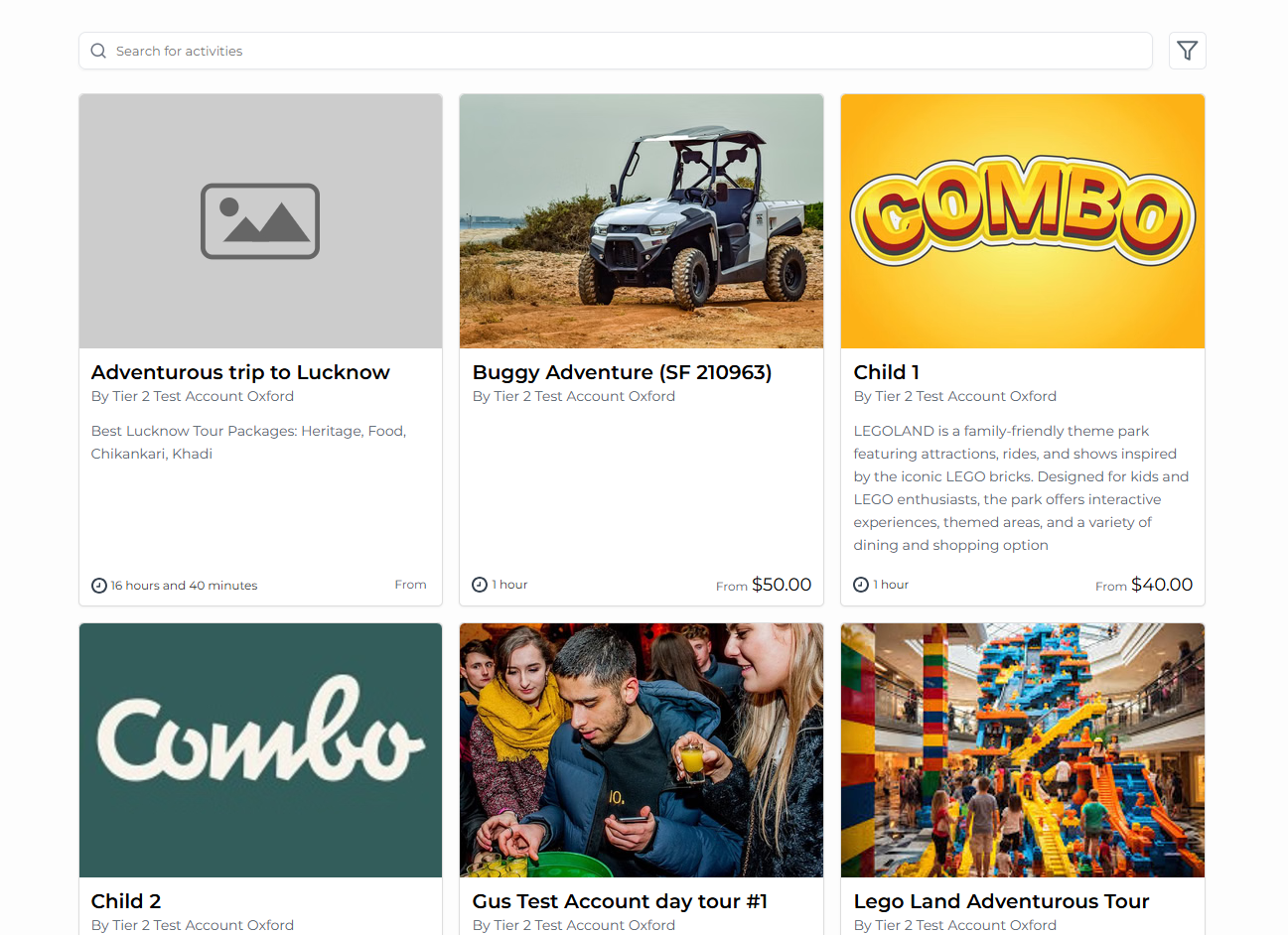Open the Lego mall photo thumbnail

[1022, 750]
